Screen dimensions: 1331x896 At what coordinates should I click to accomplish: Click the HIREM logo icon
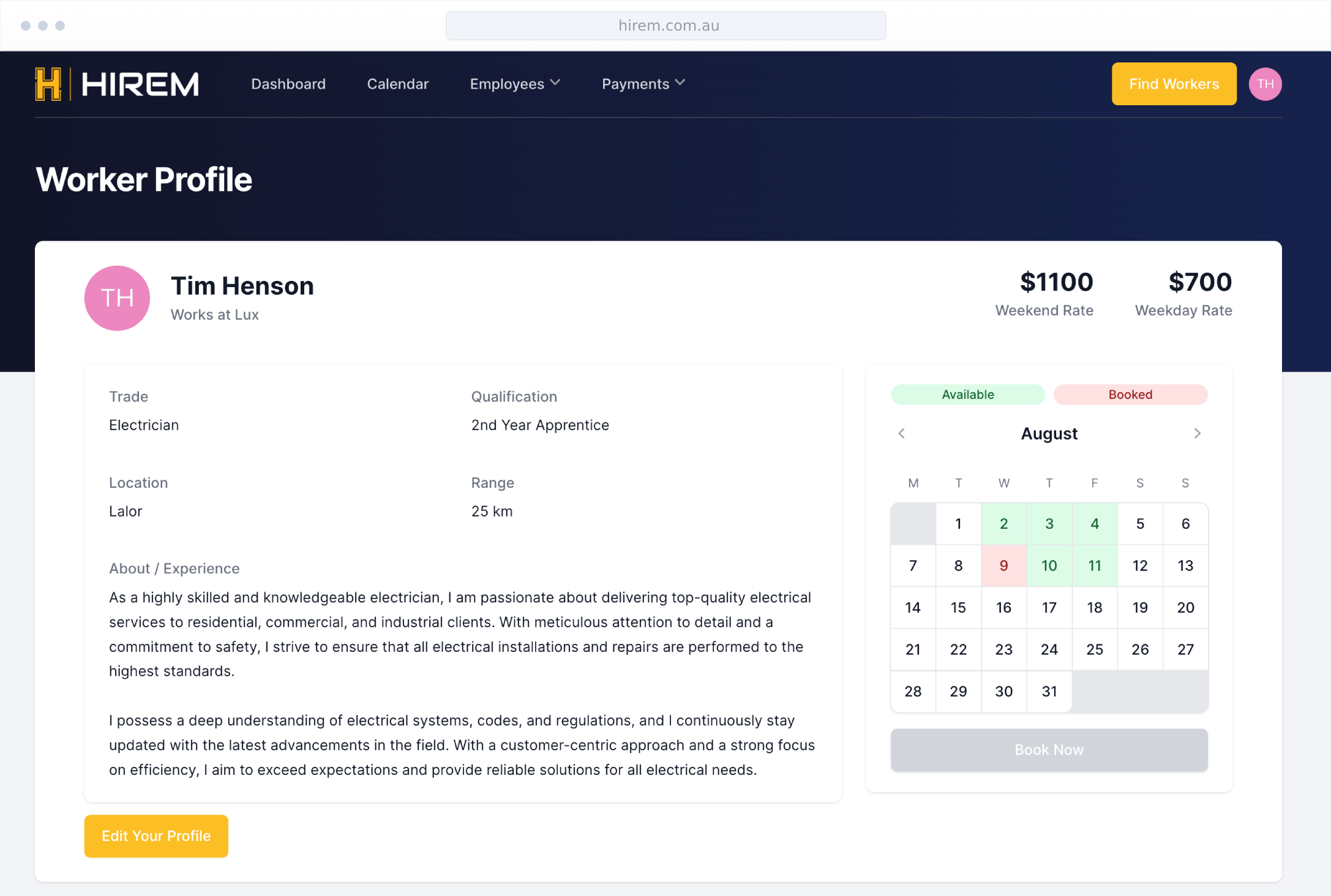[48, 84]
